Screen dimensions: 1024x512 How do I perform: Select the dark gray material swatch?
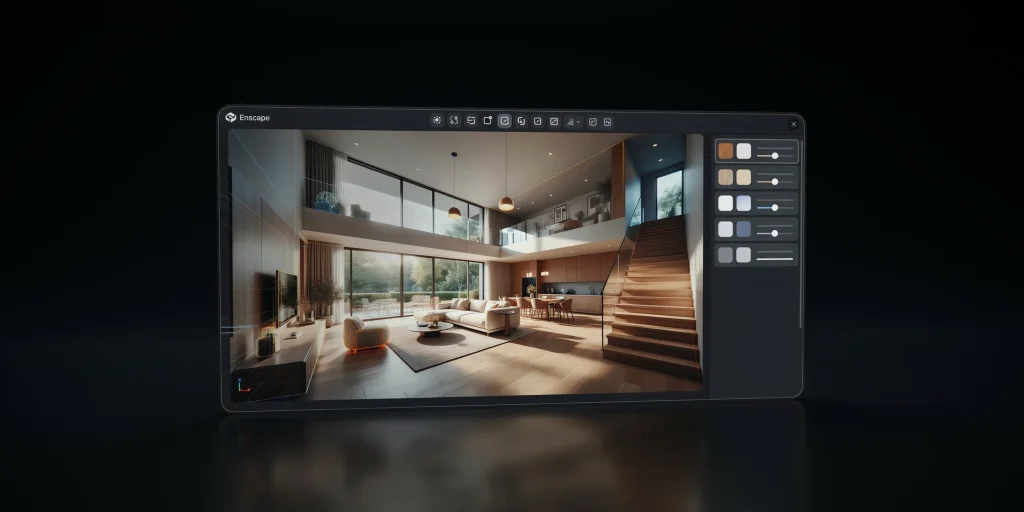point(726,255)
